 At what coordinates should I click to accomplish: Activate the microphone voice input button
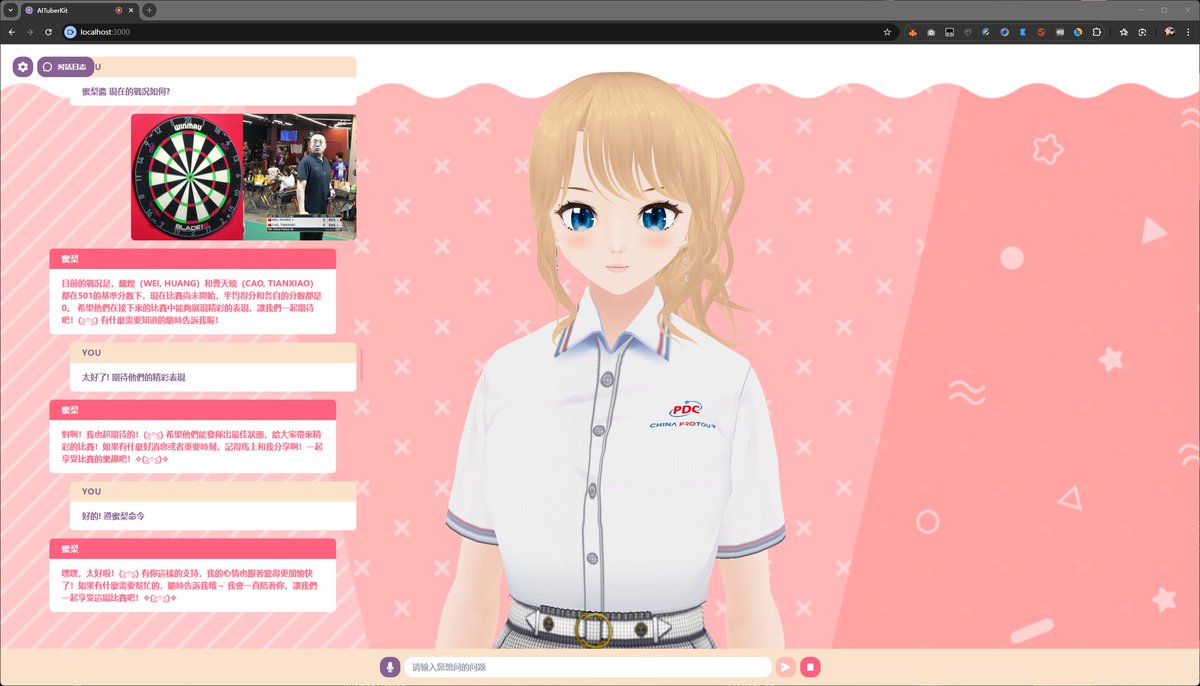[x=390, y=667]
